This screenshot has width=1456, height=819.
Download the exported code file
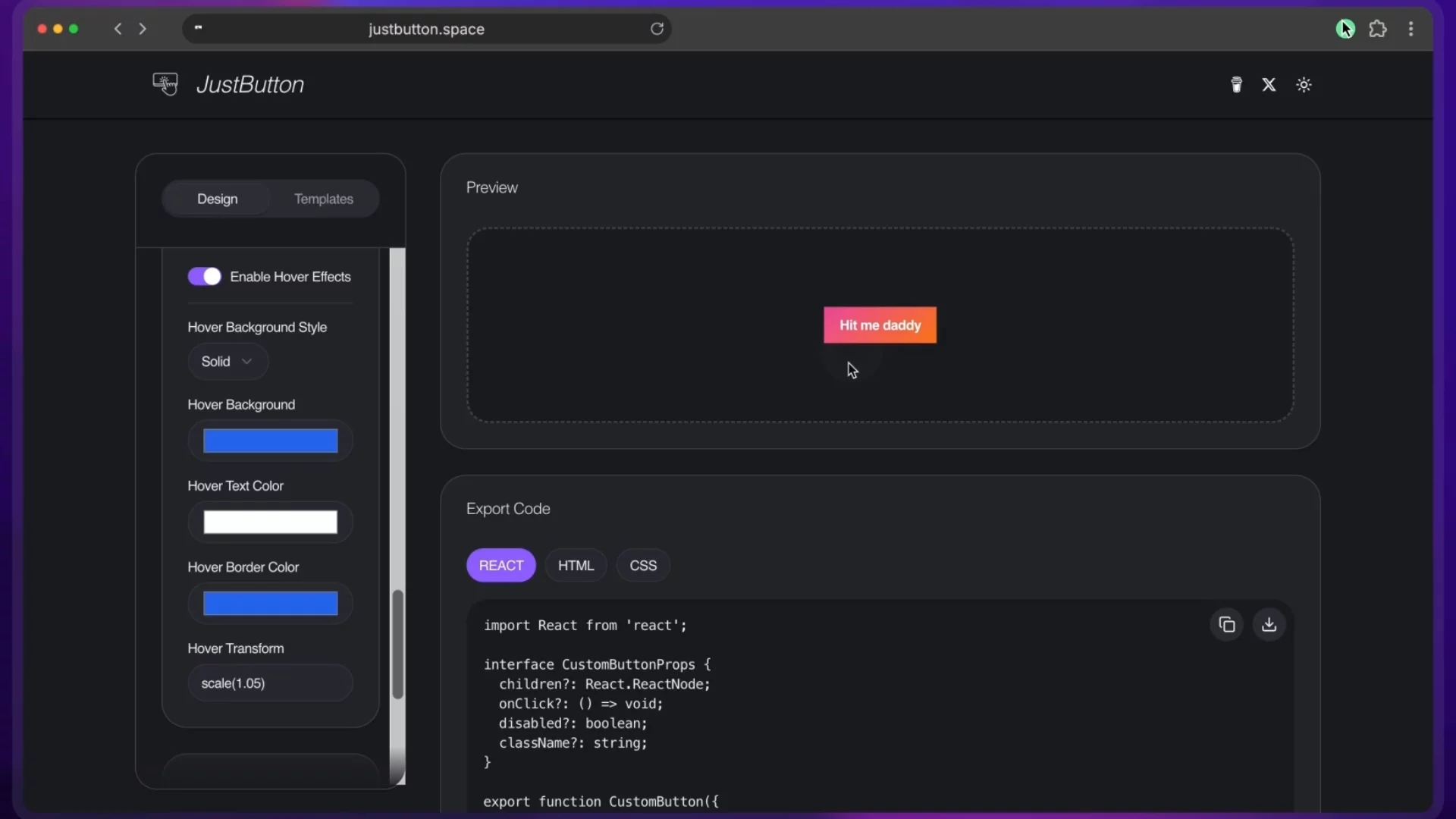[x=1269, y=625]
